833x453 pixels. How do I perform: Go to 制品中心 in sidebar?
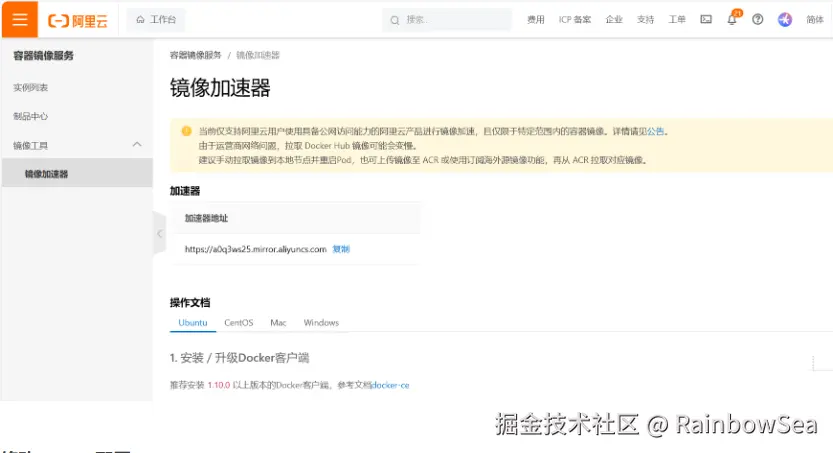31,116
